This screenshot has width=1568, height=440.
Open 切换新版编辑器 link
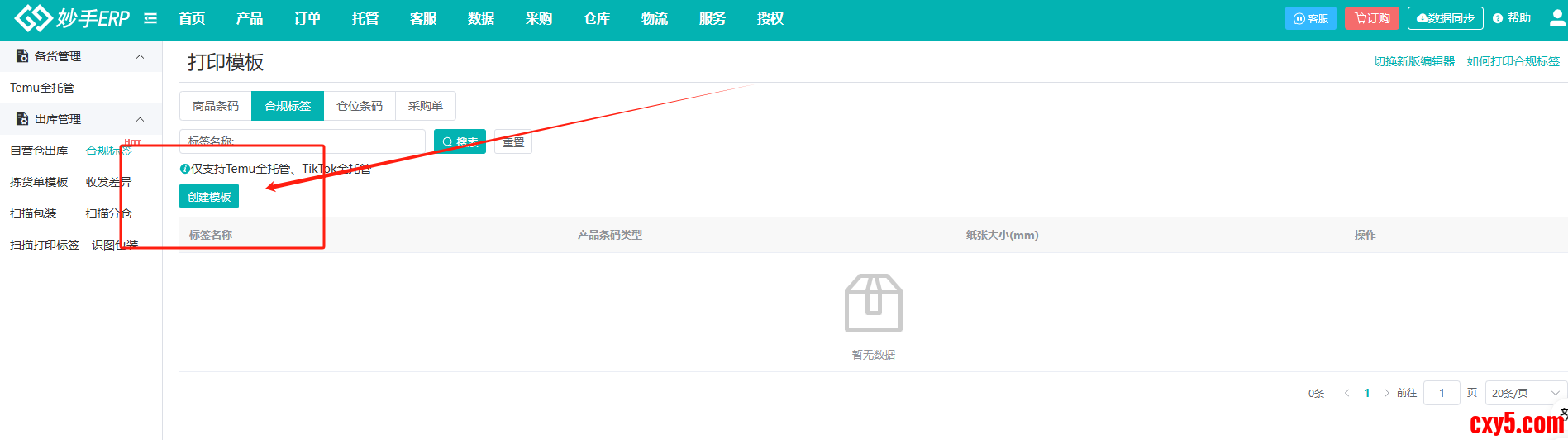[1414, 61]
